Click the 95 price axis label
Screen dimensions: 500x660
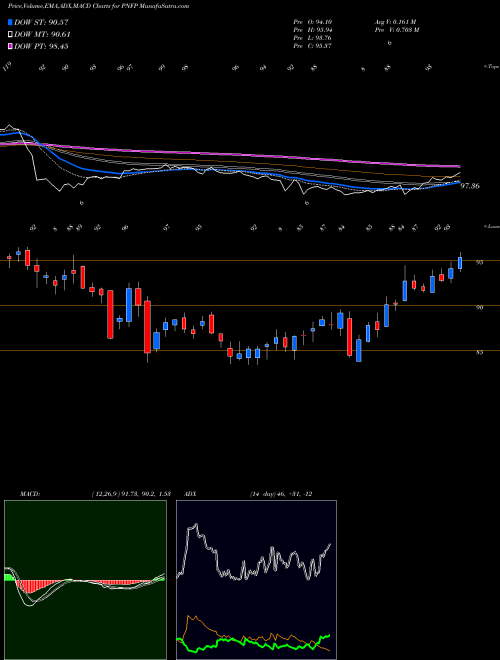pyautogui.click(x=479, y=262)
